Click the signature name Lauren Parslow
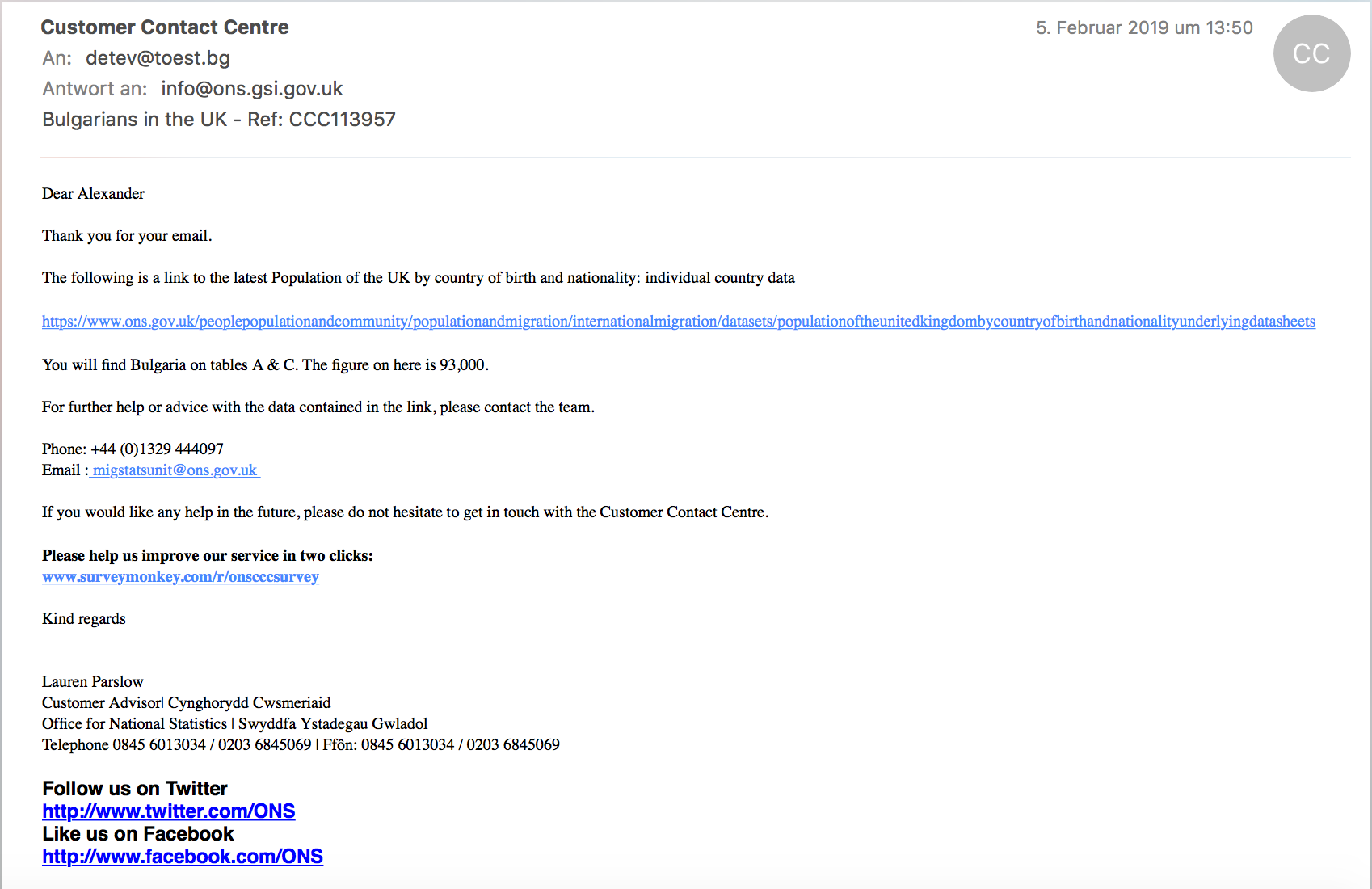Viewport: 1372px width, 889px height. pos(93,682)
